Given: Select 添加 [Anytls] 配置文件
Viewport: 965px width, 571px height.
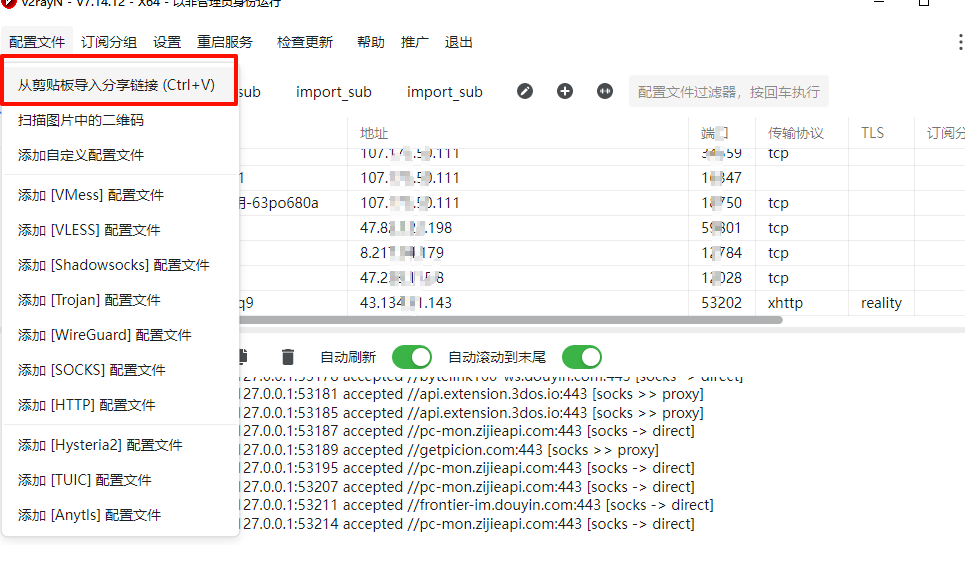Looking at the screenshot, I should pyautogui.click(x=120, y=515).
